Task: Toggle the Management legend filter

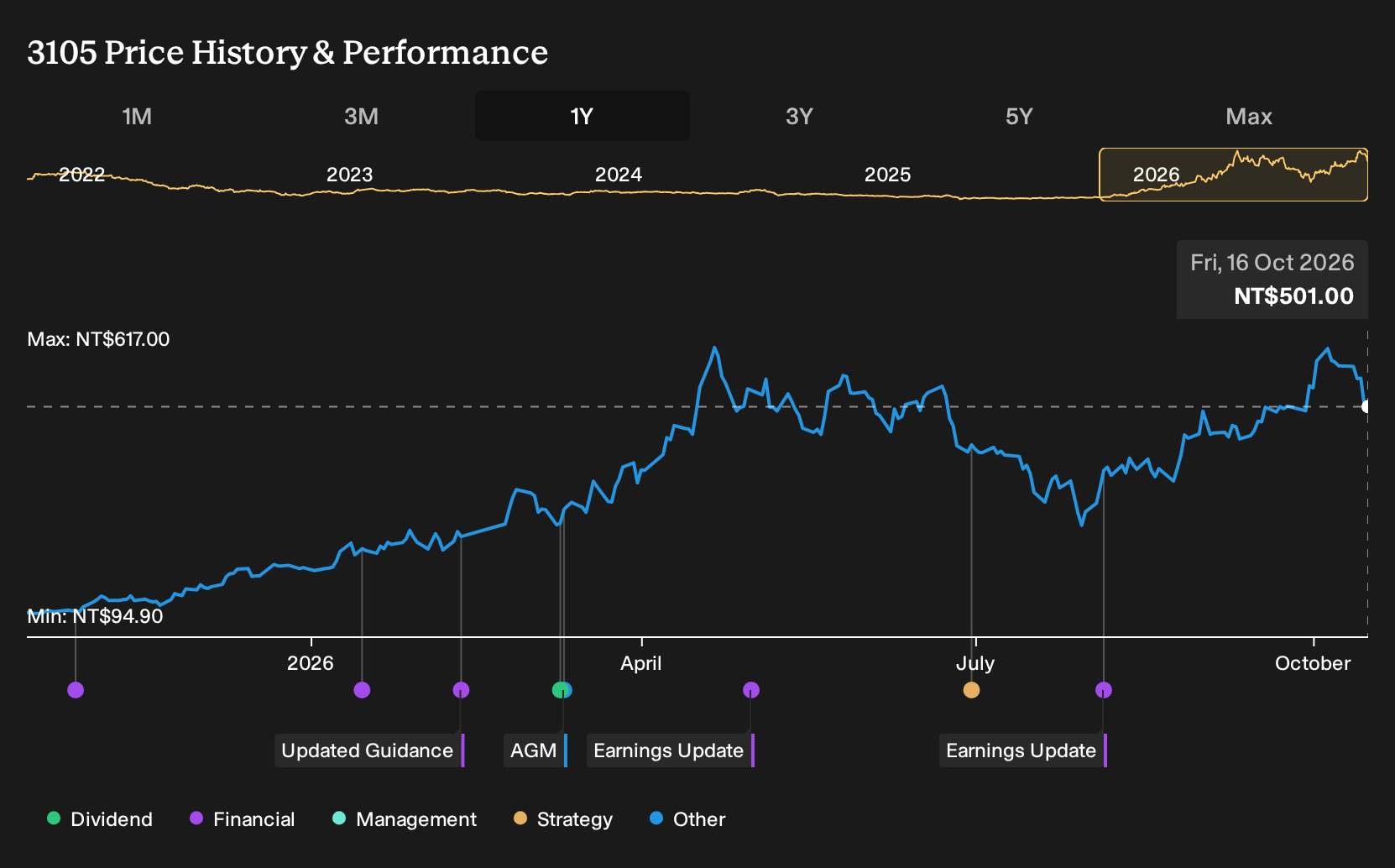Action: click(x=405, y=819)
